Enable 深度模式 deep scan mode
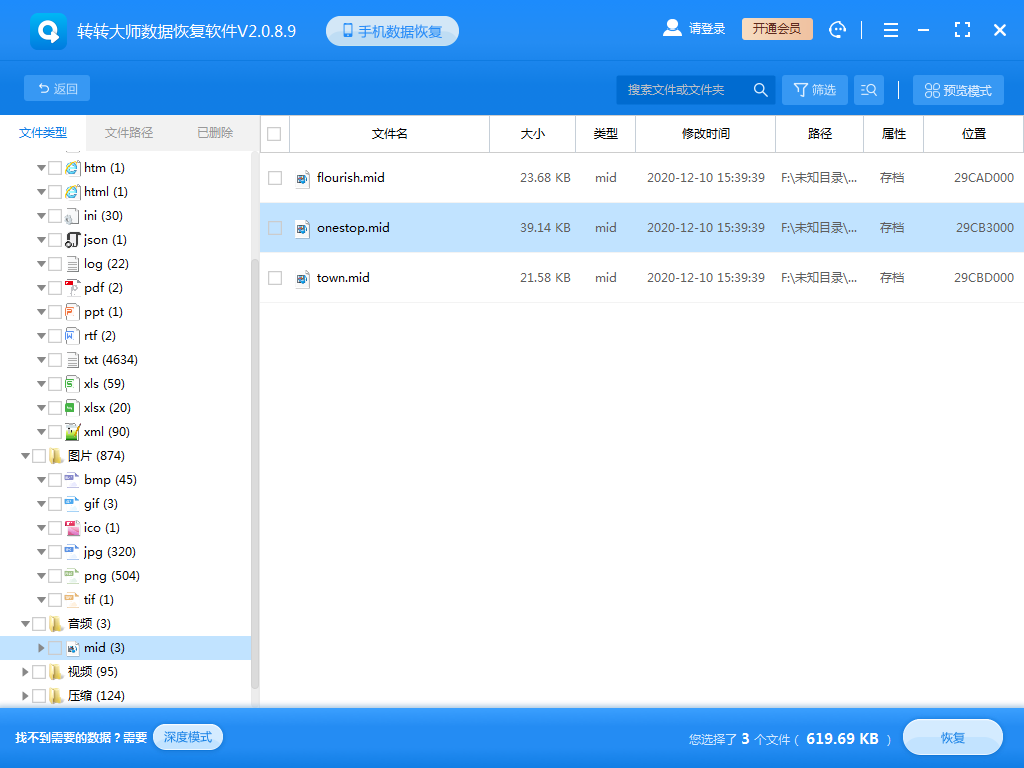1024x768 pixels. click(x=187, y=737)
